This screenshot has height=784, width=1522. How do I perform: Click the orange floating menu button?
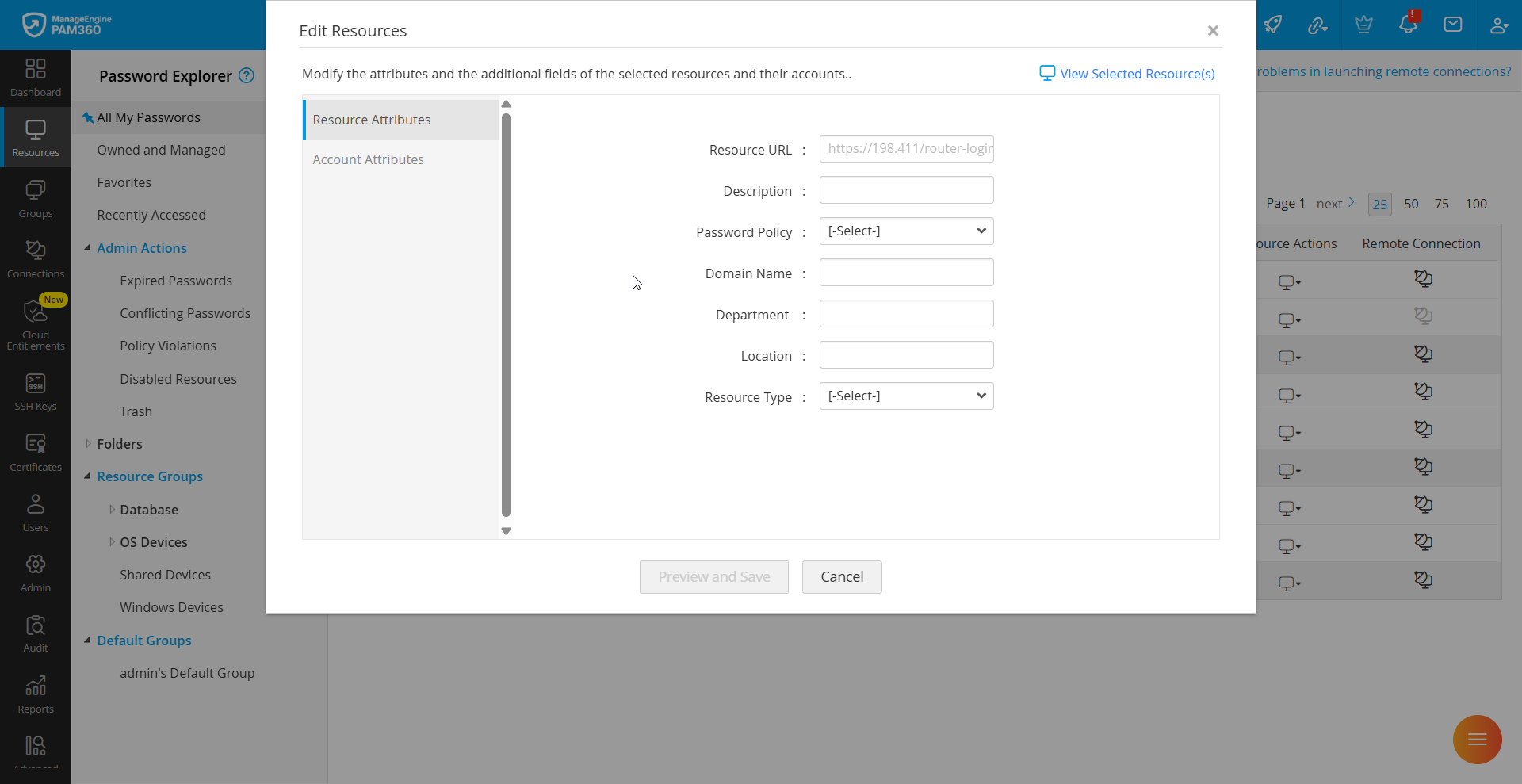tap(1477, 740)
